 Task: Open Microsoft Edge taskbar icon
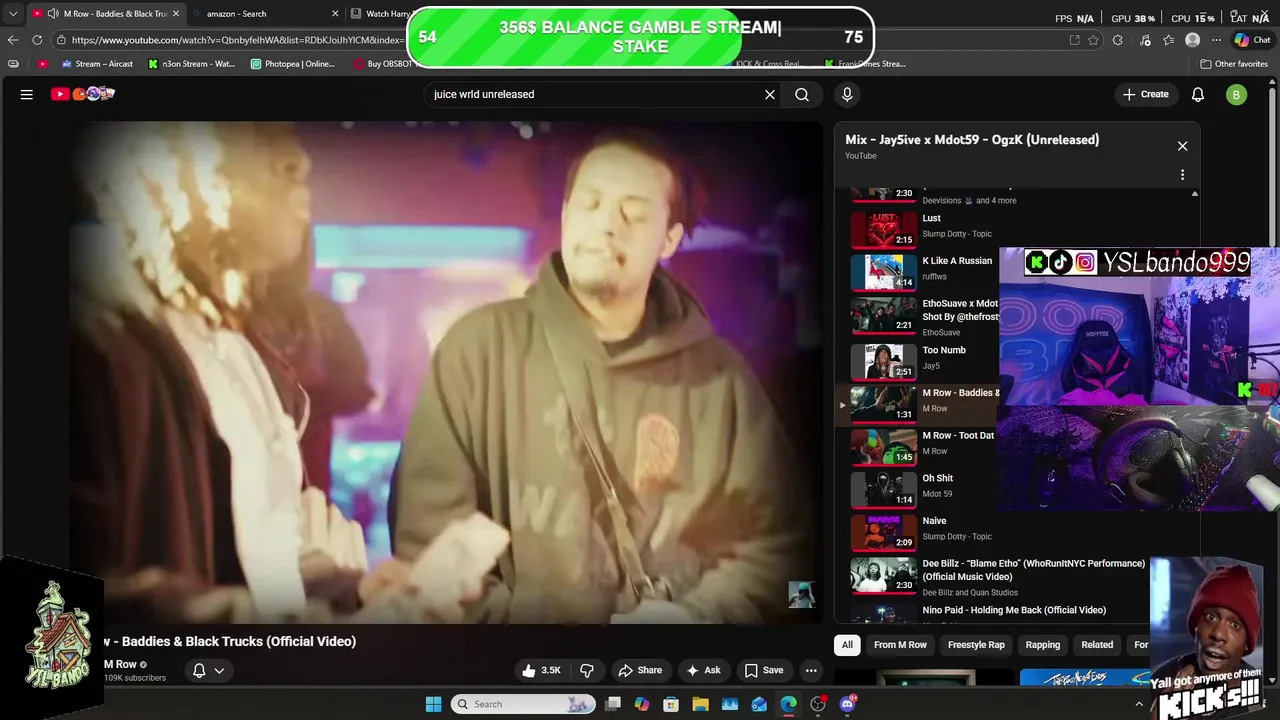pos(789,704)
